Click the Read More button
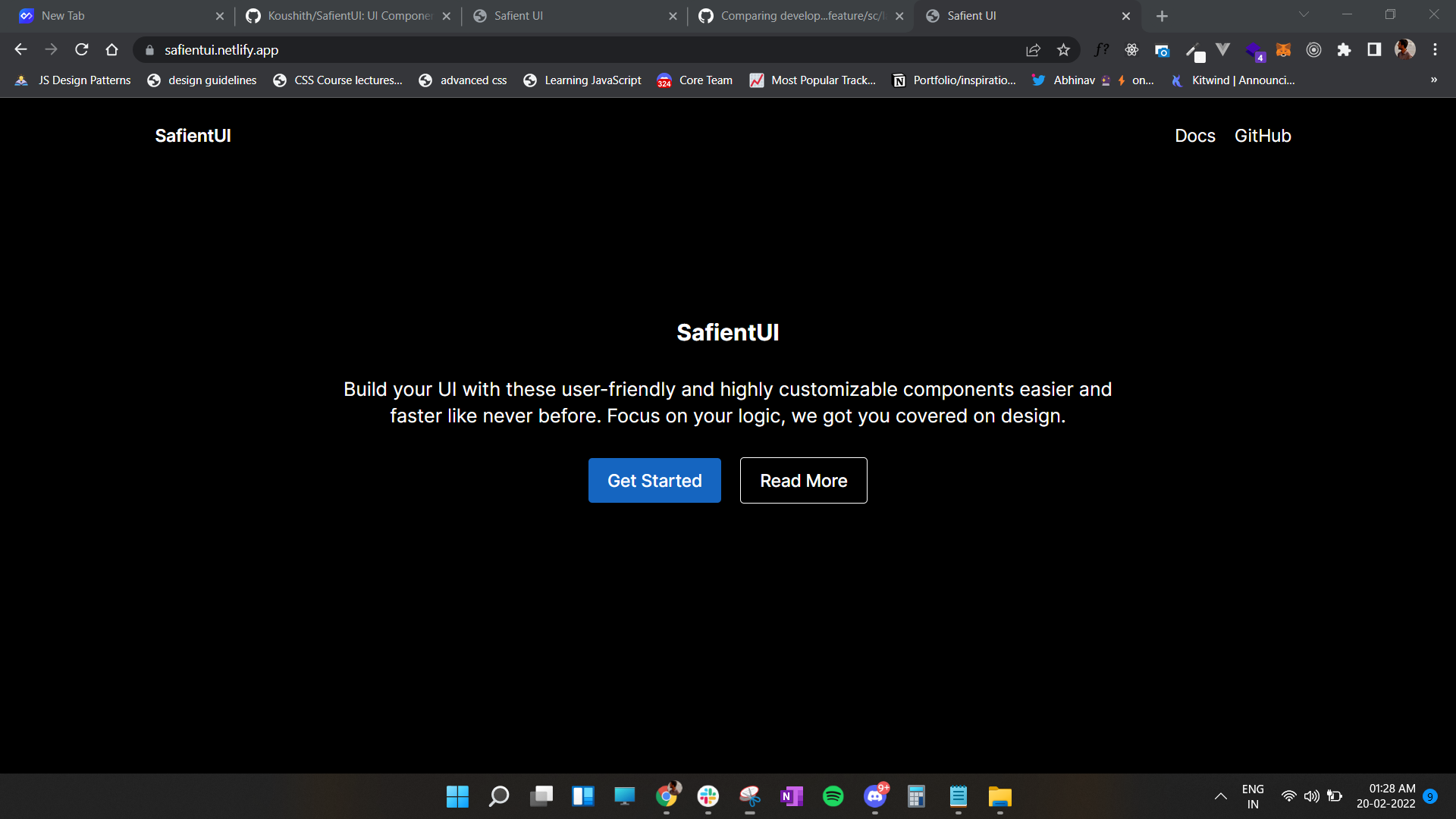 pyautogui.click(x=803, y=480)
